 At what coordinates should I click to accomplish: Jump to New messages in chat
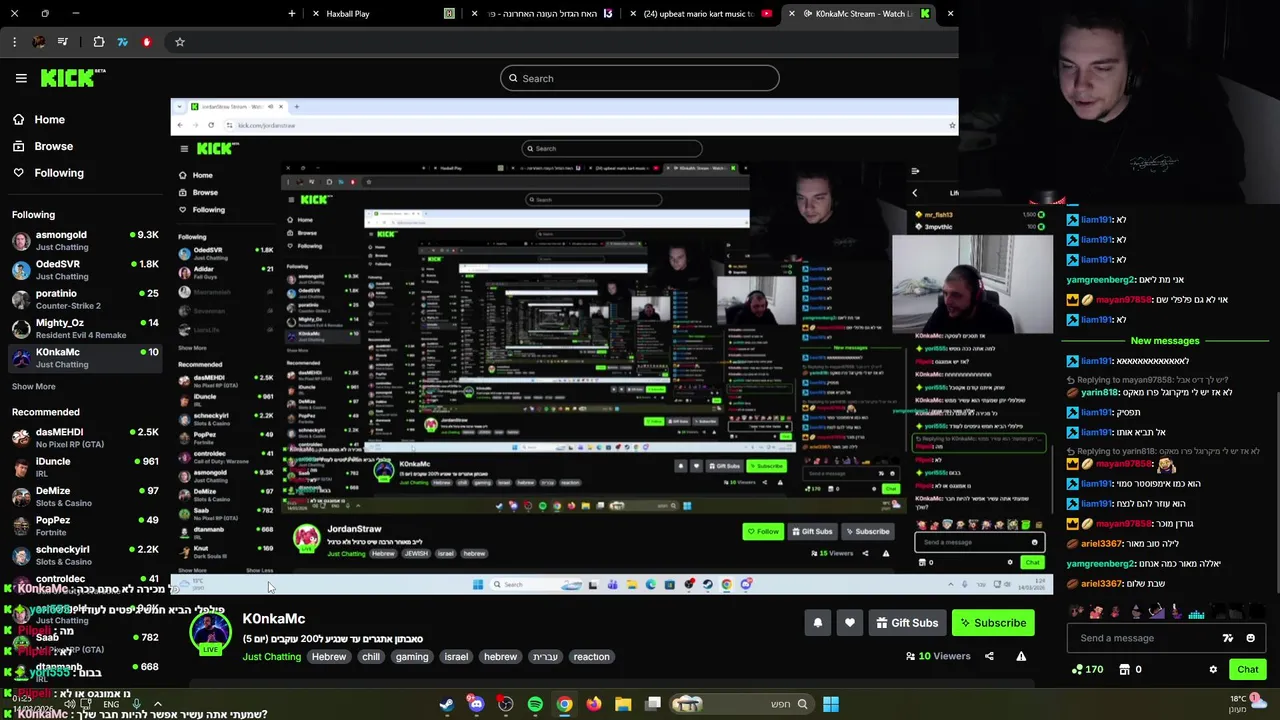coord(1164,341)
